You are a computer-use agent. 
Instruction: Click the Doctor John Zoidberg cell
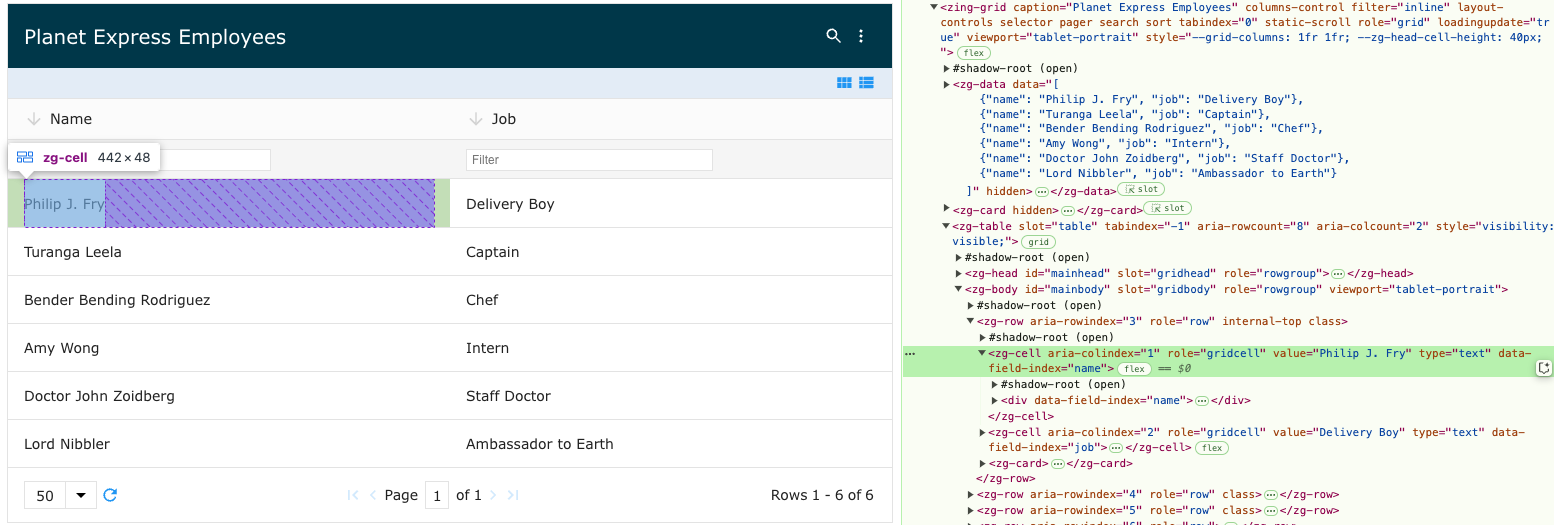click(229, 396)
